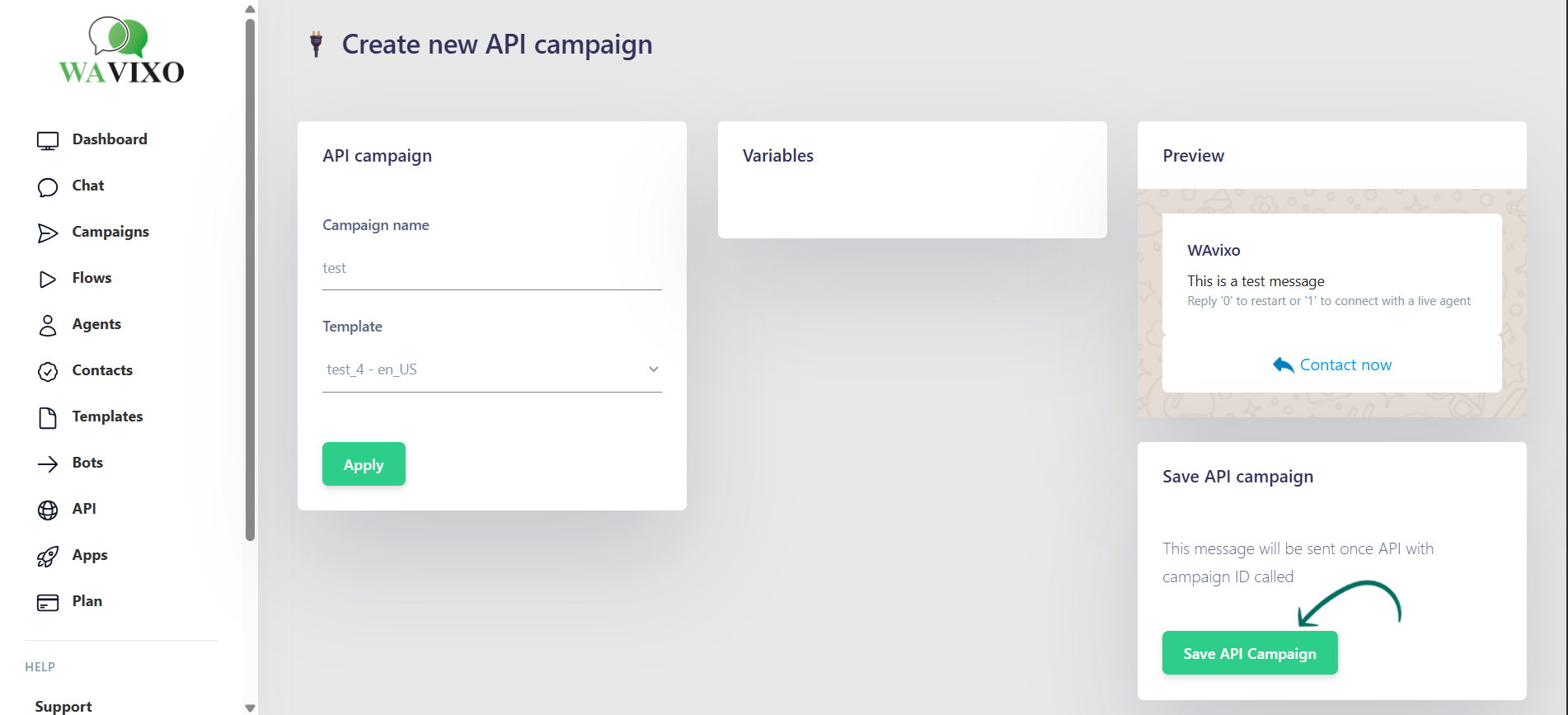Go to the Support menu item
Image resolution: width=1568 pixels, height=715 pixels.
[63, 706]
